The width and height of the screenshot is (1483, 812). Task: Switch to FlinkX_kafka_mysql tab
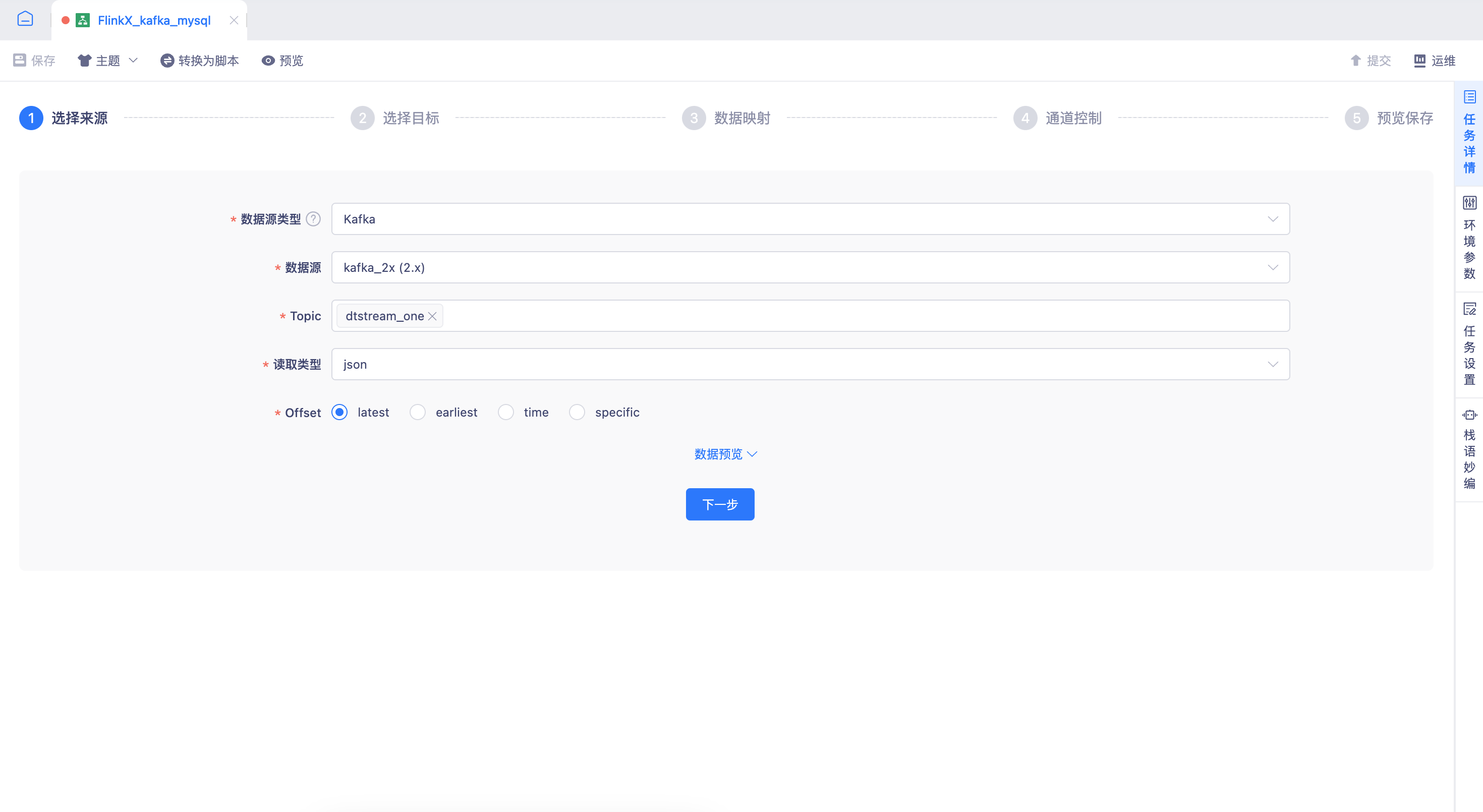154,21
